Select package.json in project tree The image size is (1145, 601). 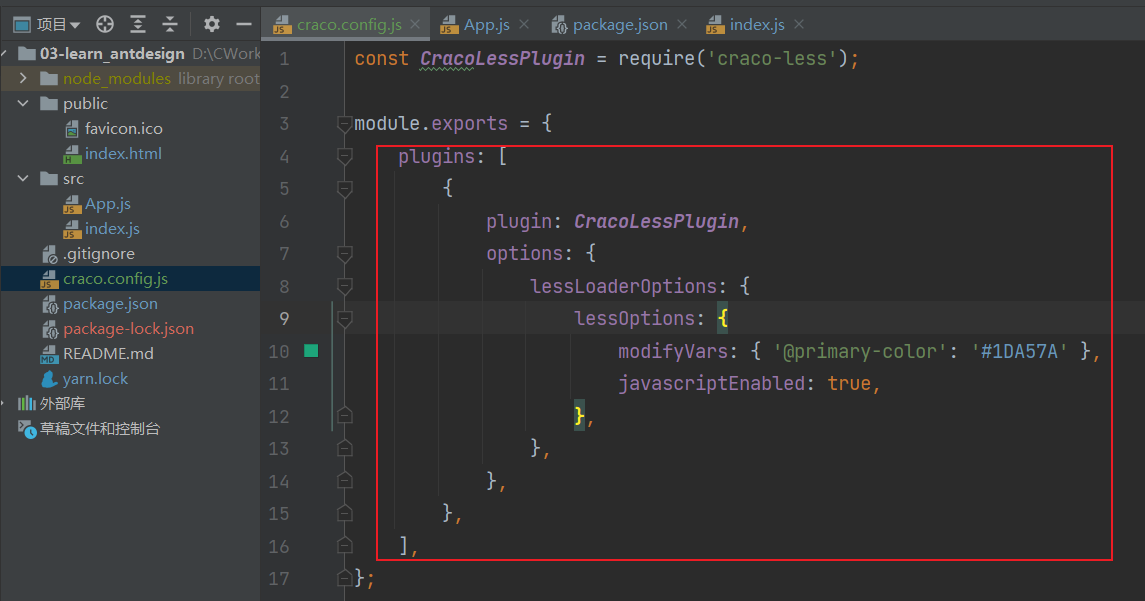tap(110, 303)
